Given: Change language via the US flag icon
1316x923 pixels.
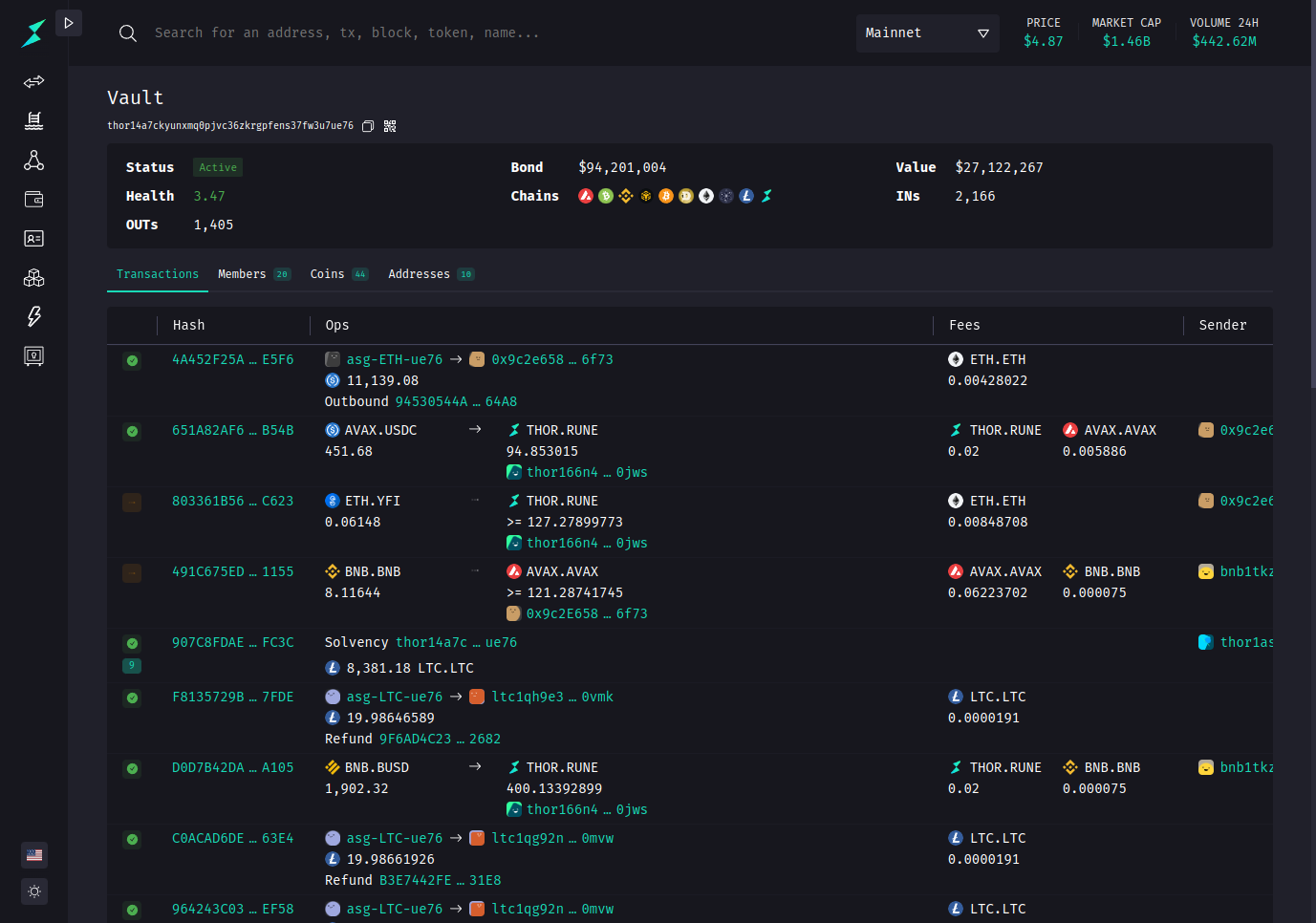Looking at the screenshot, I should click(x=34, y=855).
